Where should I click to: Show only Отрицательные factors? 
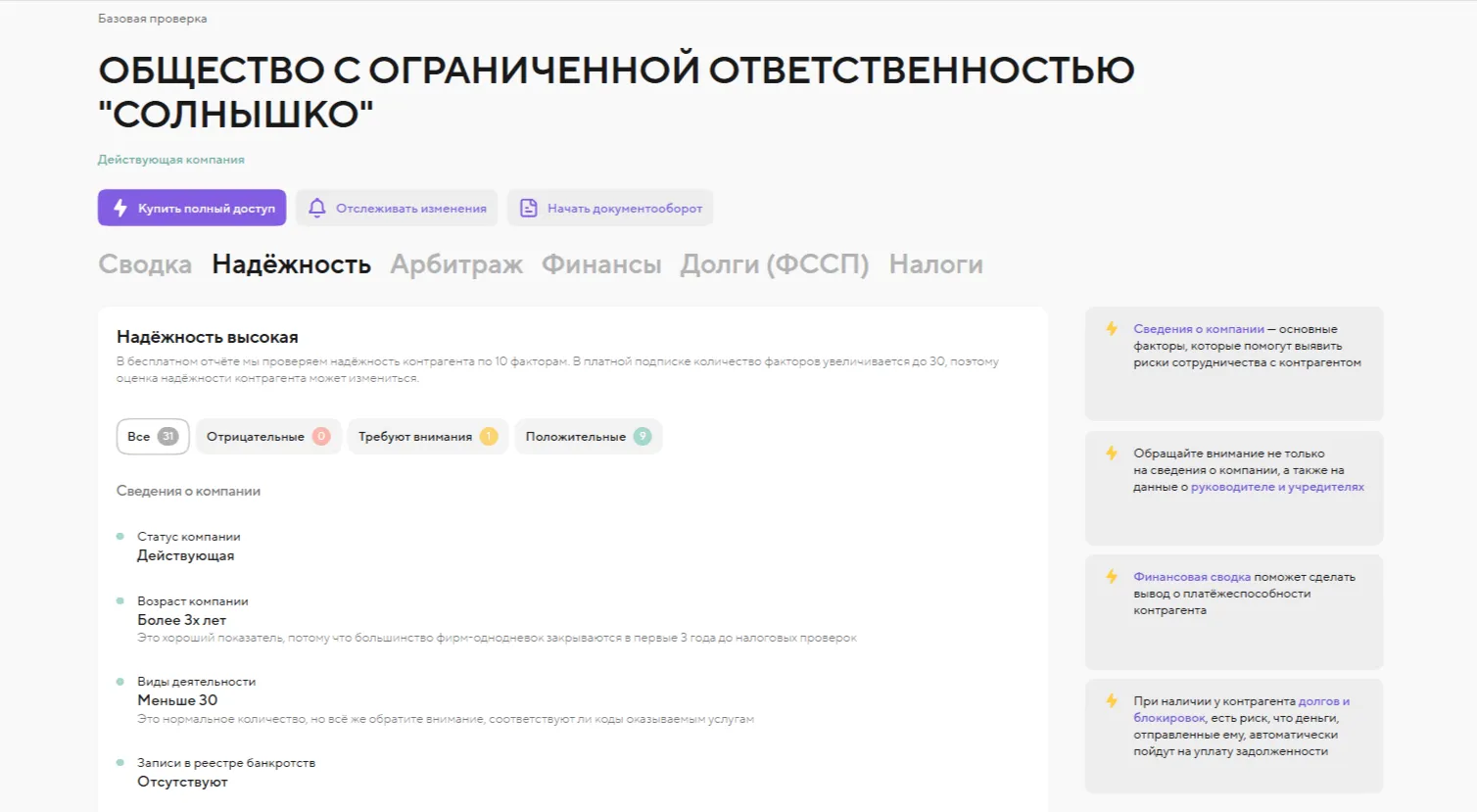[267, 437]
